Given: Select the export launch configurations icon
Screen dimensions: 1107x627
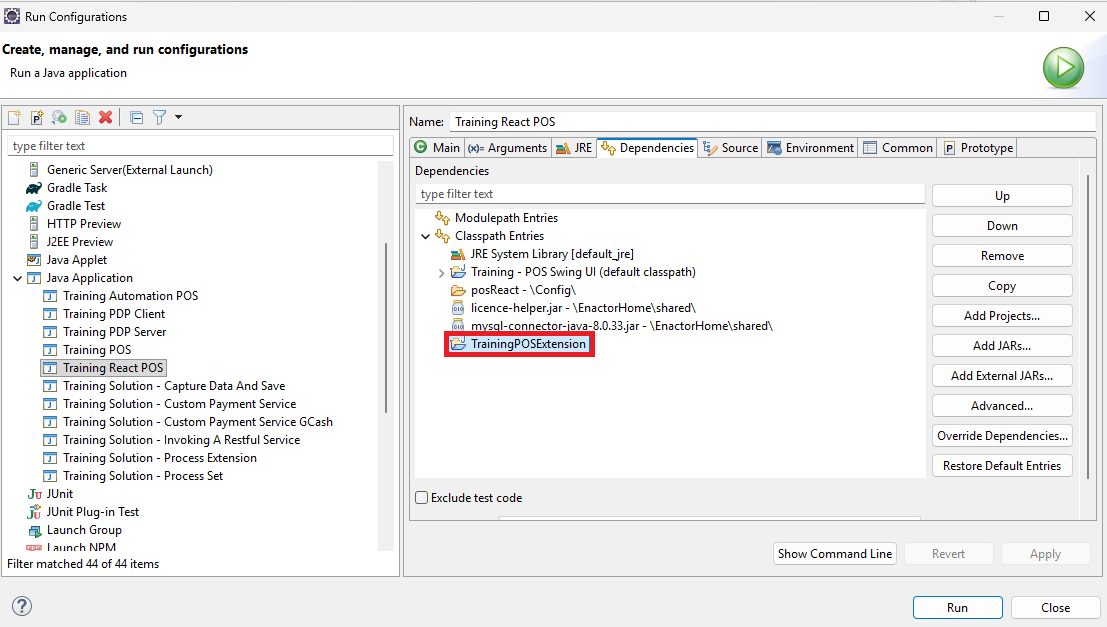Looking at the screenshot, I should point(58,117).
